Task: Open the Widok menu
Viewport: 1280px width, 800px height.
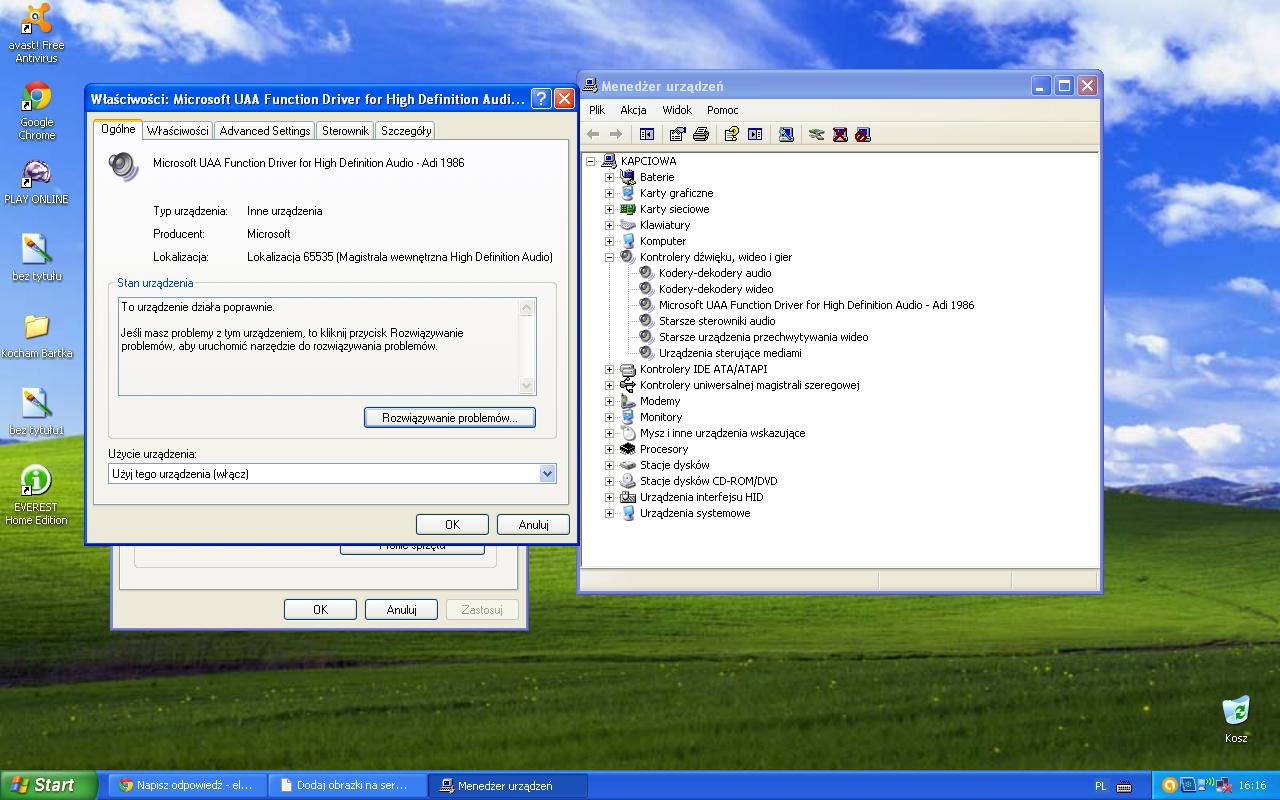Action: point(677,110)
